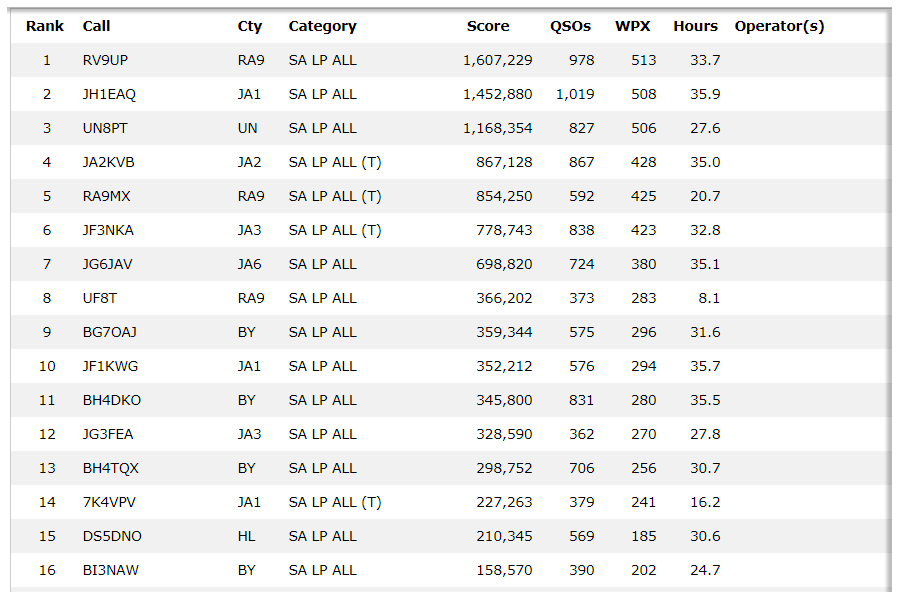Click the Hours column header

point(695,26)
